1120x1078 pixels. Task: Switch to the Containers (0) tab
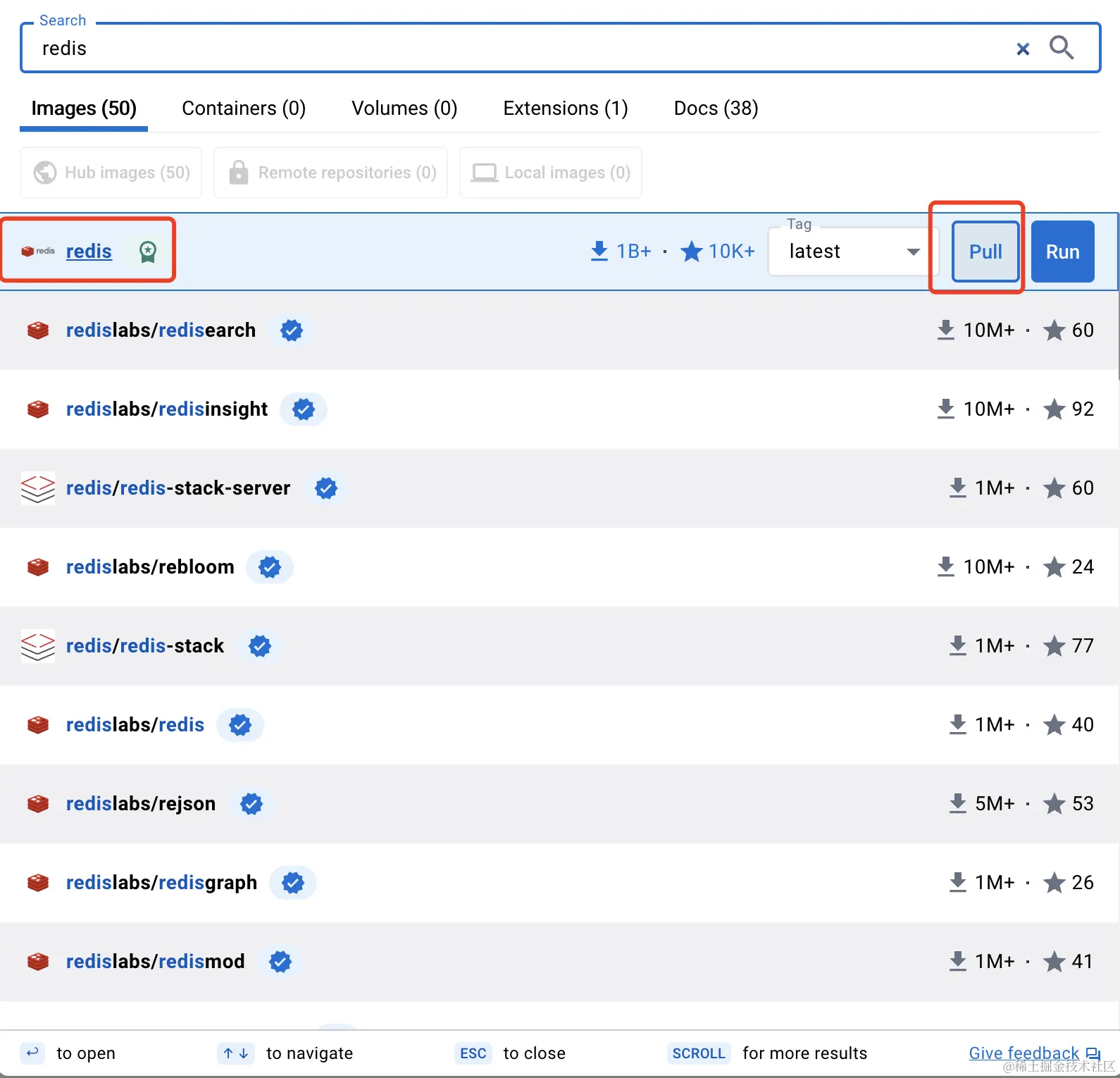[x=244, y=109]
